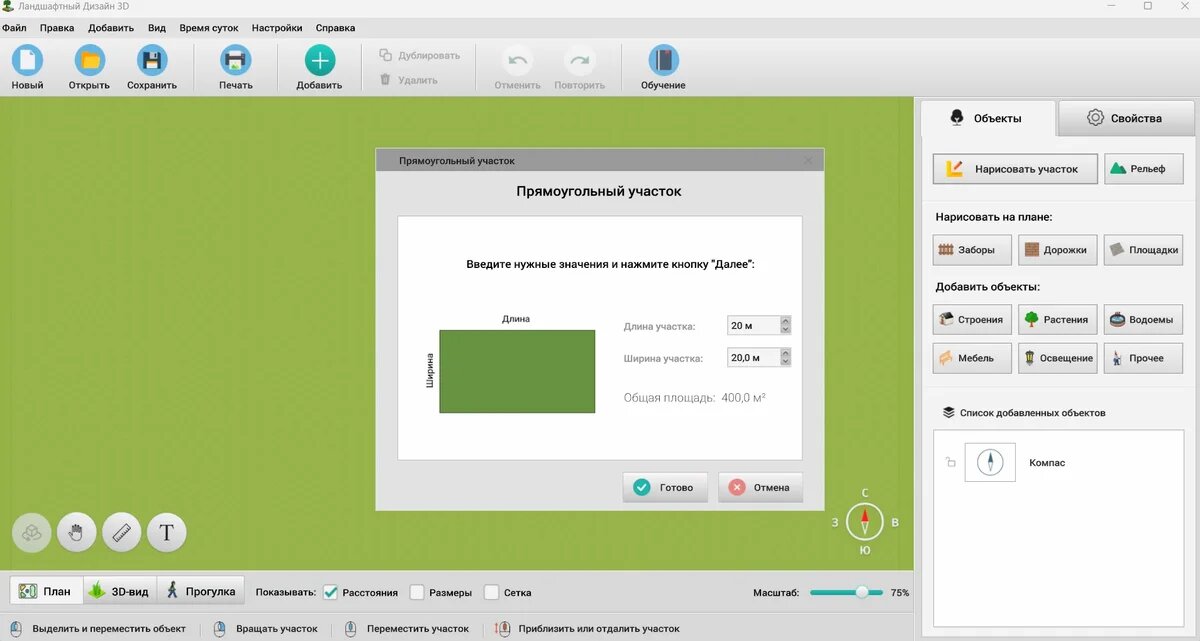
Task: Click the lock icon beside Компас
Action: (x=950, y=463)
